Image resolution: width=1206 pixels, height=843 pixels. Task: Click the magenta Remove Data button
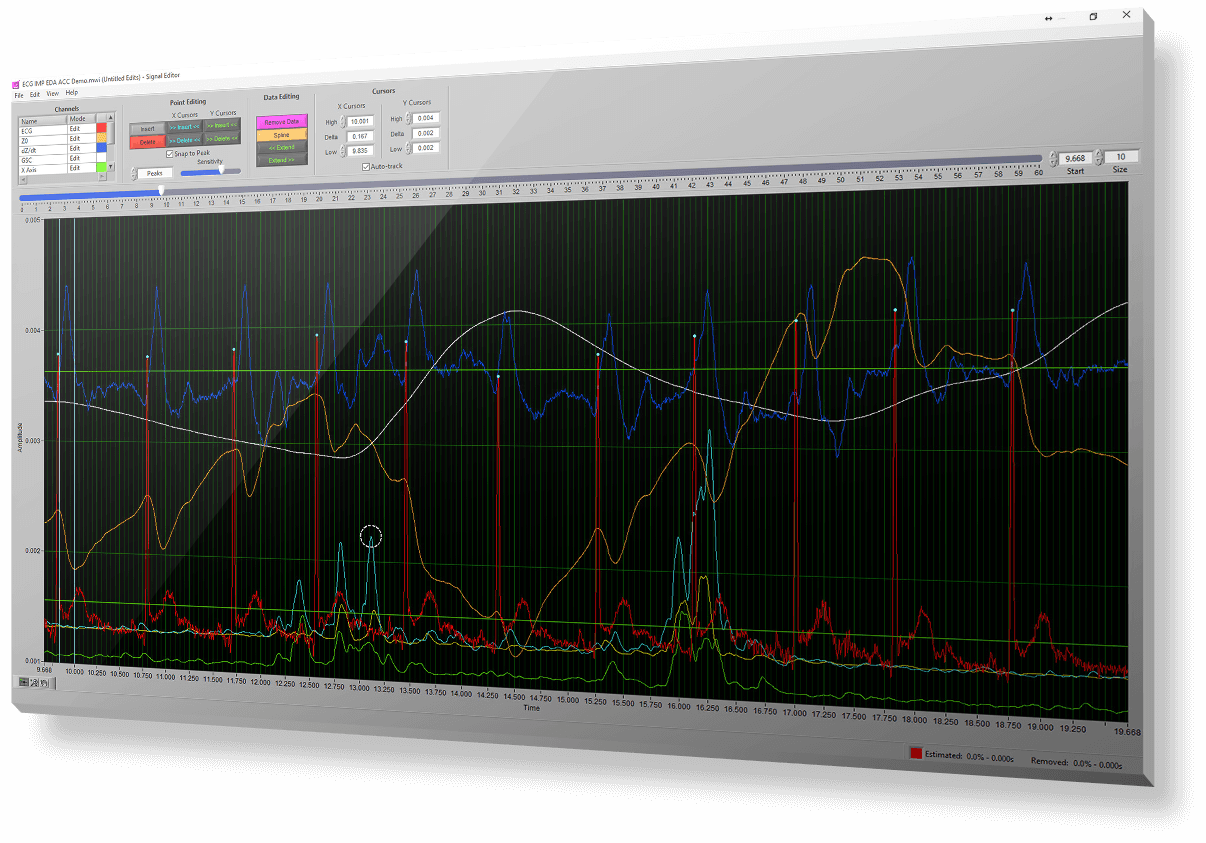pos(281,122)
